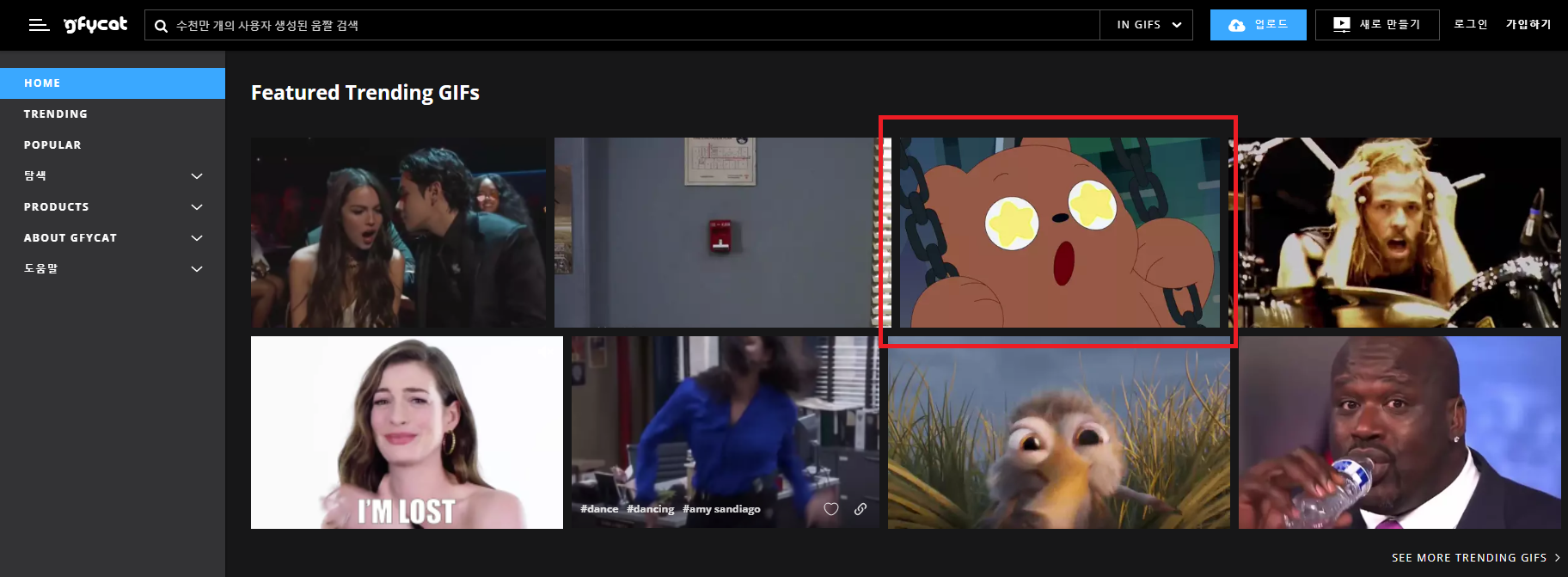
Task: Expand the ABOUT GFYCAT sidebar section
Action: 113,238
